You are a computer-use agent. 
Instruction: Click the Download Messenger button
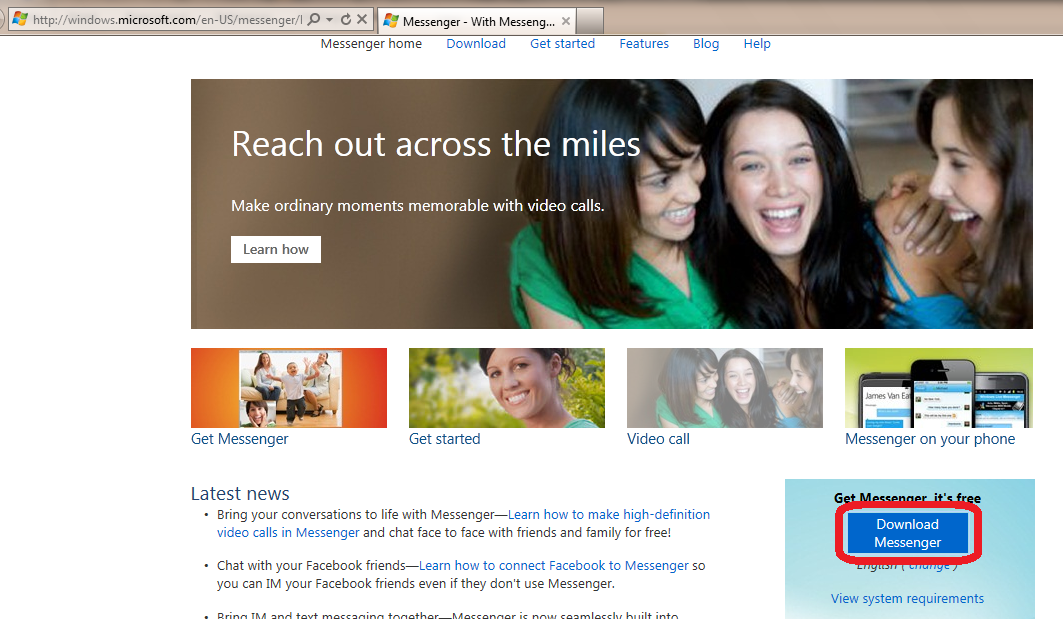tap(907, 533)
